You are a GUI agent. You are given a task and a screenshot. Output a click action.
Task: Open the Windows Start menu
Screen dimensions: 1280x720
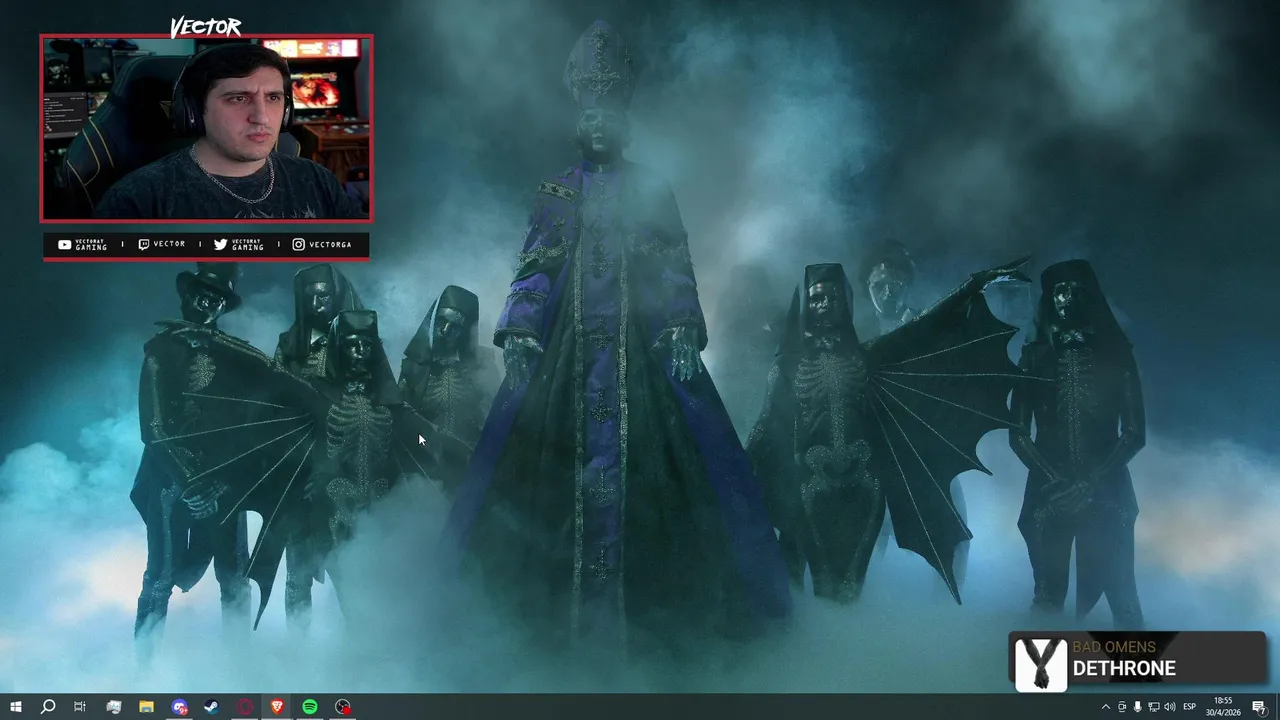point(15,707)
